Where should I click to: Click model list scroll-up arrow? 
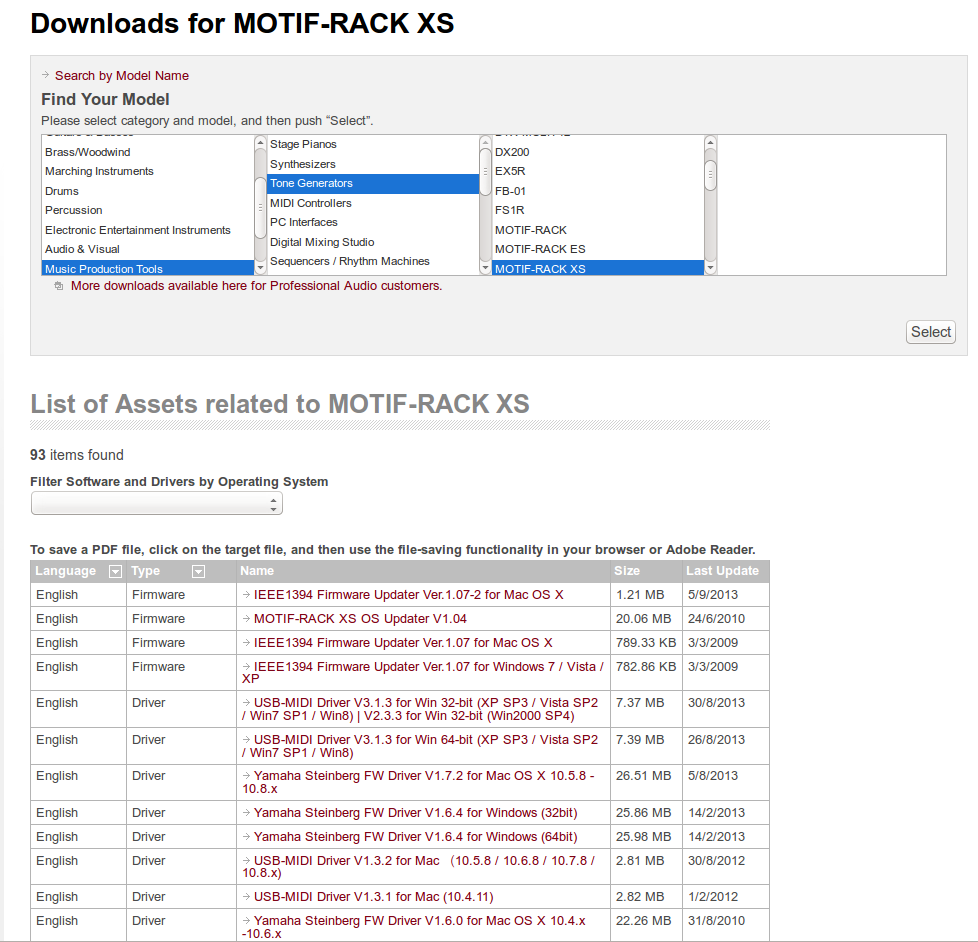[710, 142]
